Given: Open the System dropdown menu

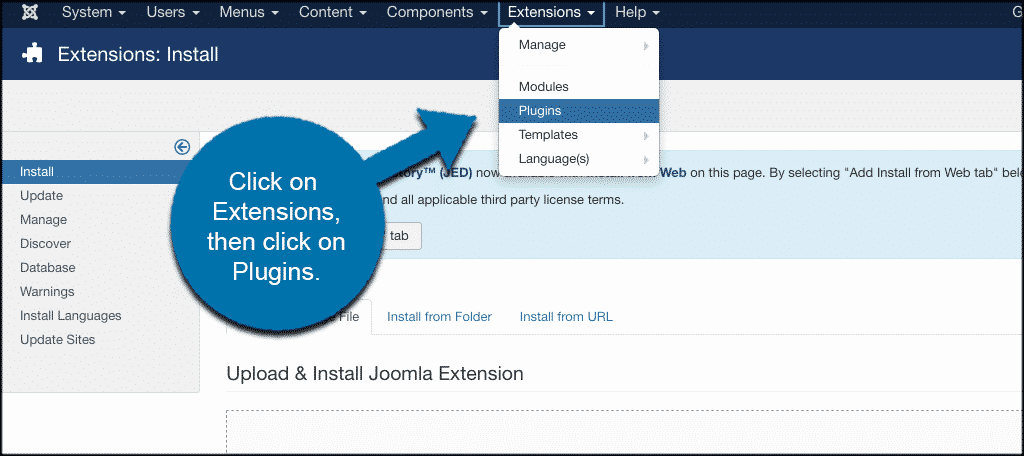Looking at the screenshot, I should pos(94,12).
